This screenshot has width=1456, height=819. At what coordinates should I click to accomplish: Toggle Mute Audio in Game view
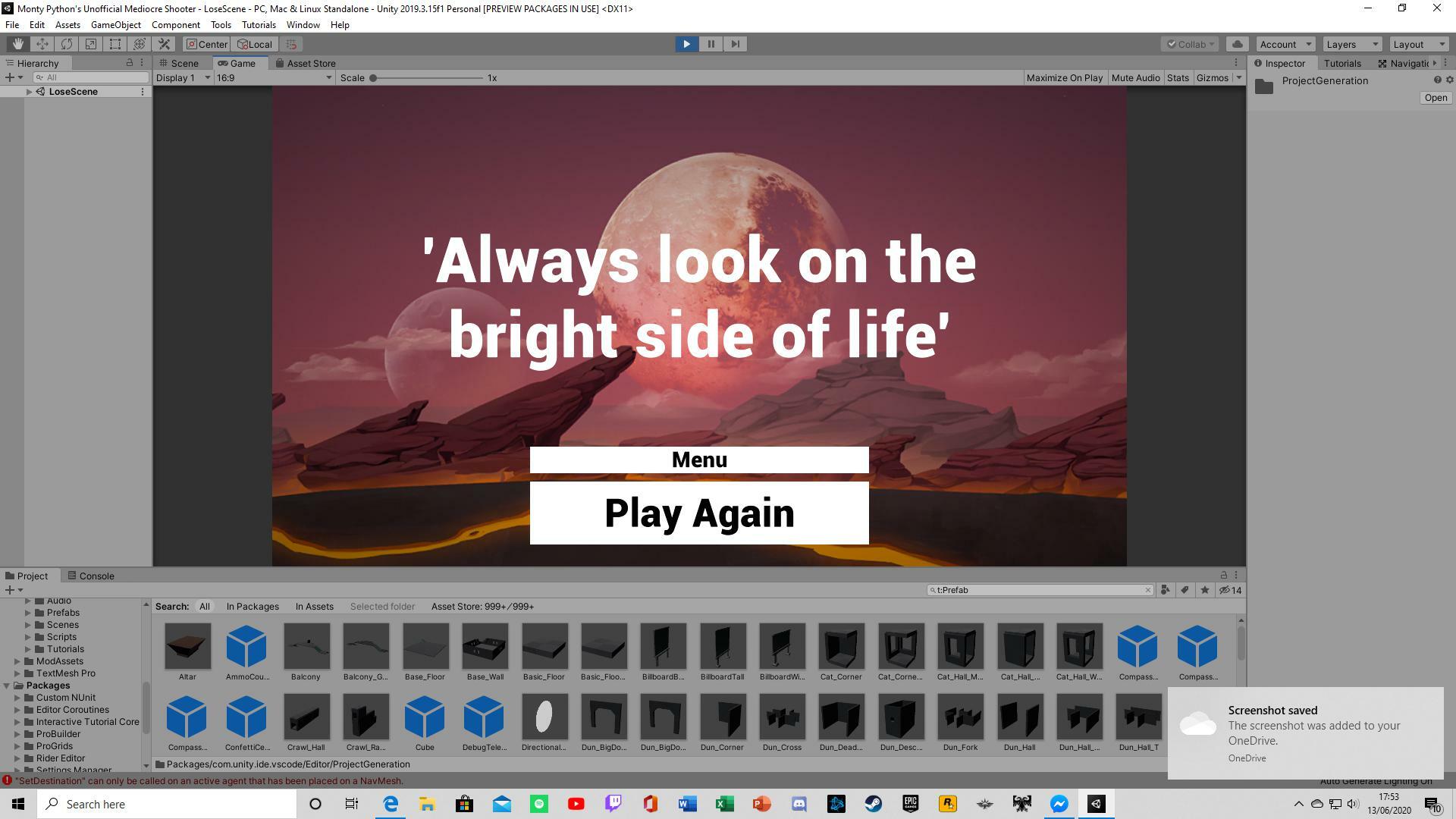[x=1135, y=77]
